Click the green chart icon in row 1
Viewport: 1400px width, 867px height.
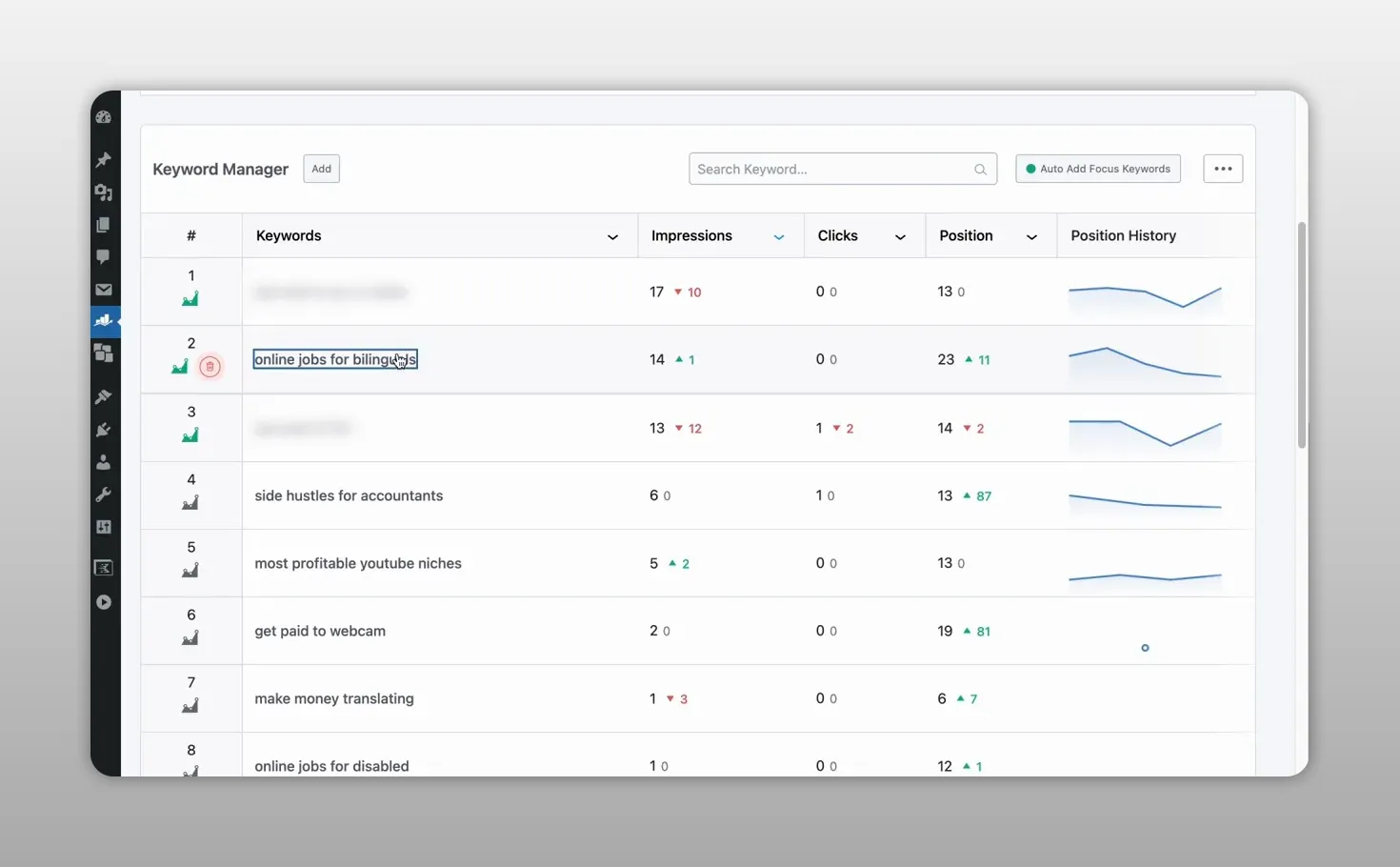pos(190,298)
